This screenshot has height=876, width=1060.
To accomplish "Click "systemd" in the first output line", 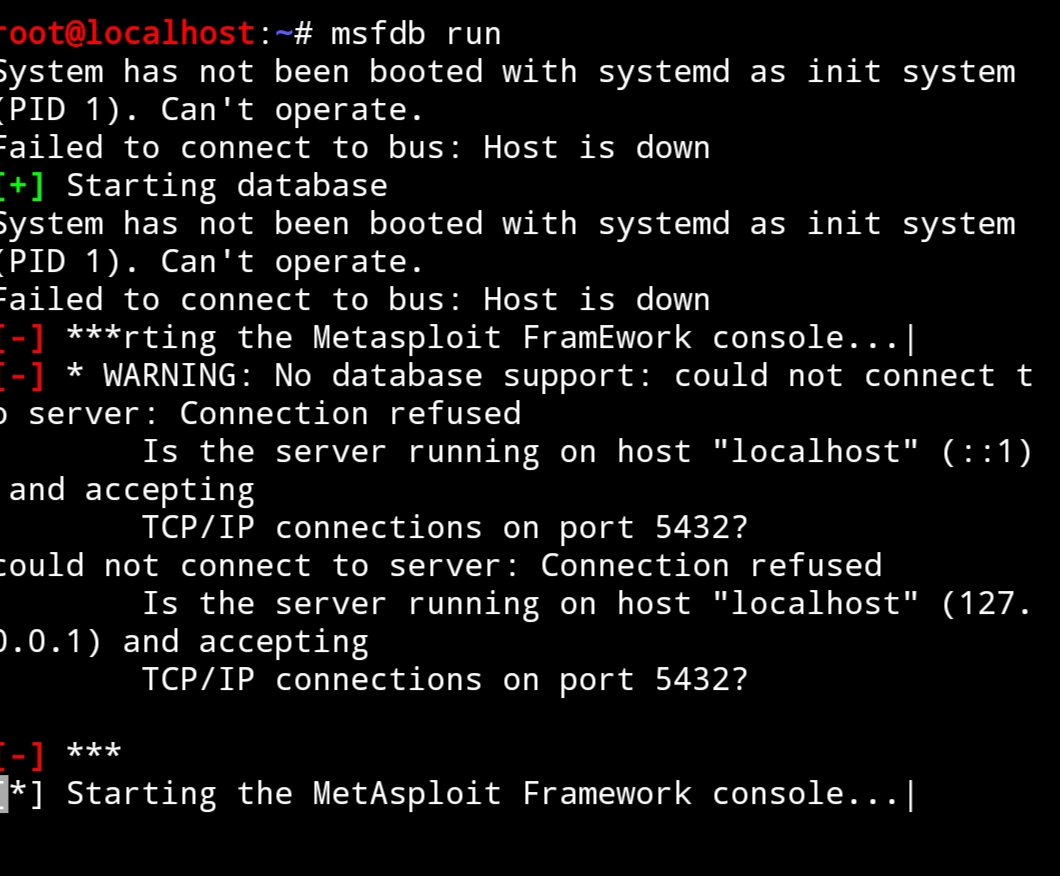I will 663,72.
